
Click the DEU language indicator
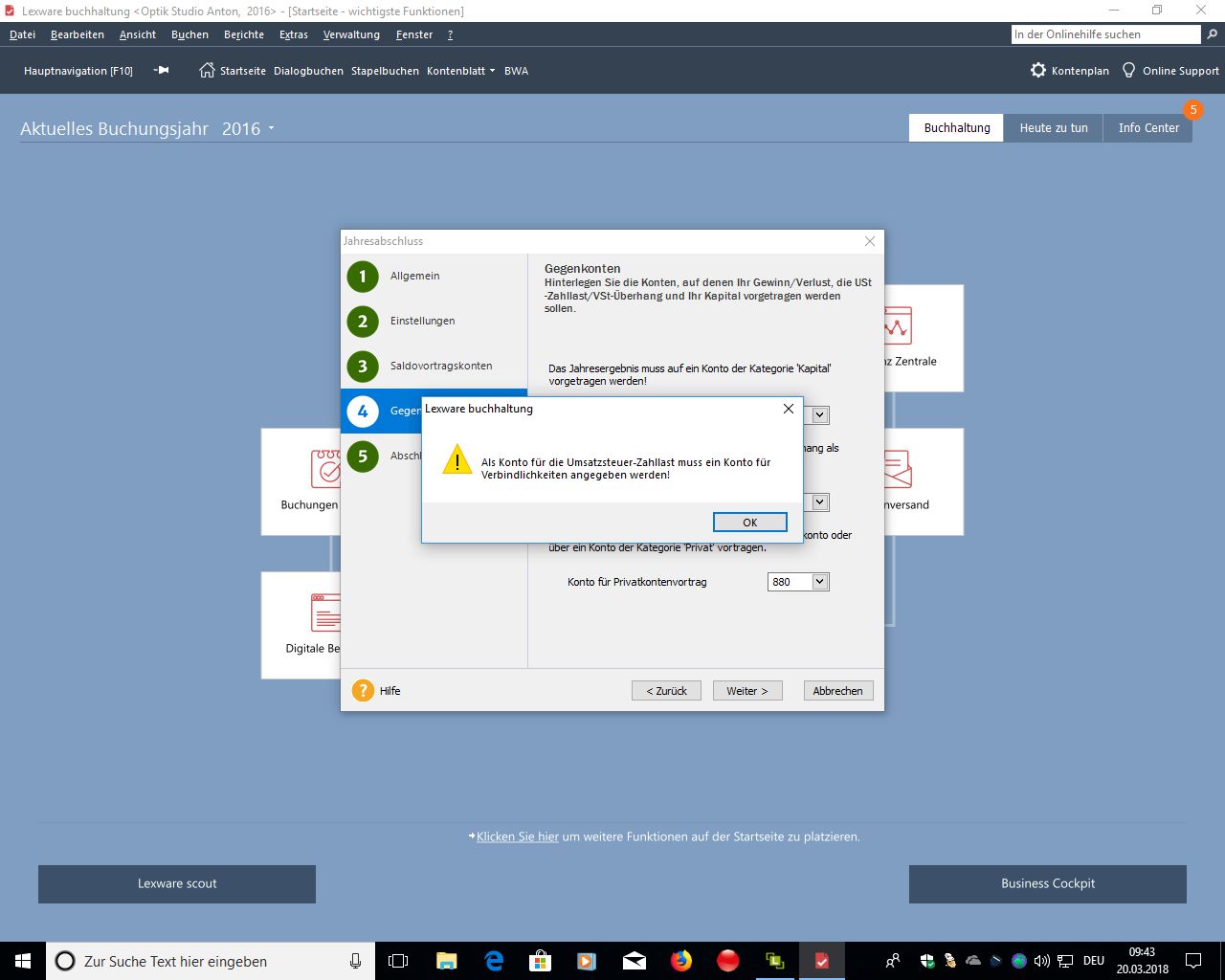[1094, 961]
